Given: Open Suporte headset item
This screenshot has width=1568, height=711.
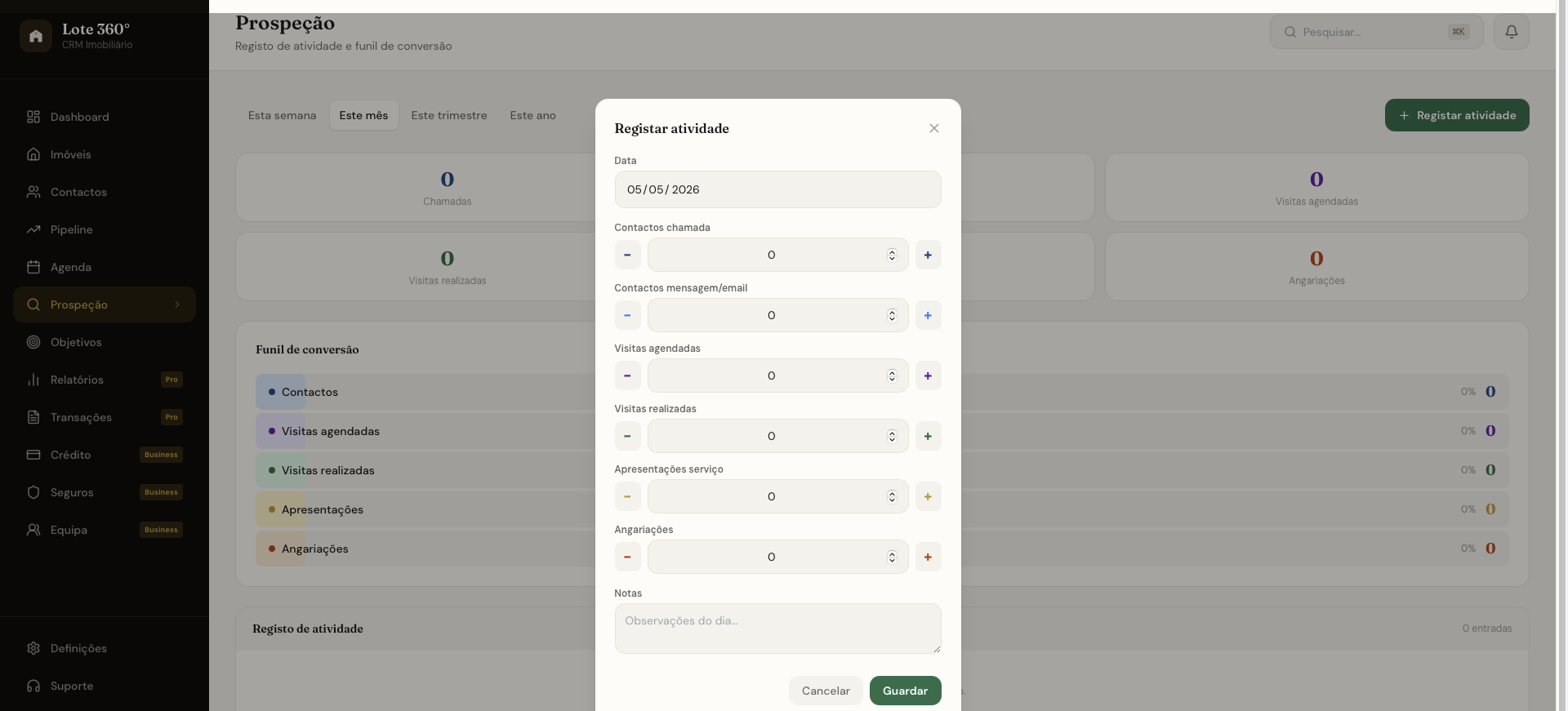Looking at the screenshot, I should pos(33,686).
